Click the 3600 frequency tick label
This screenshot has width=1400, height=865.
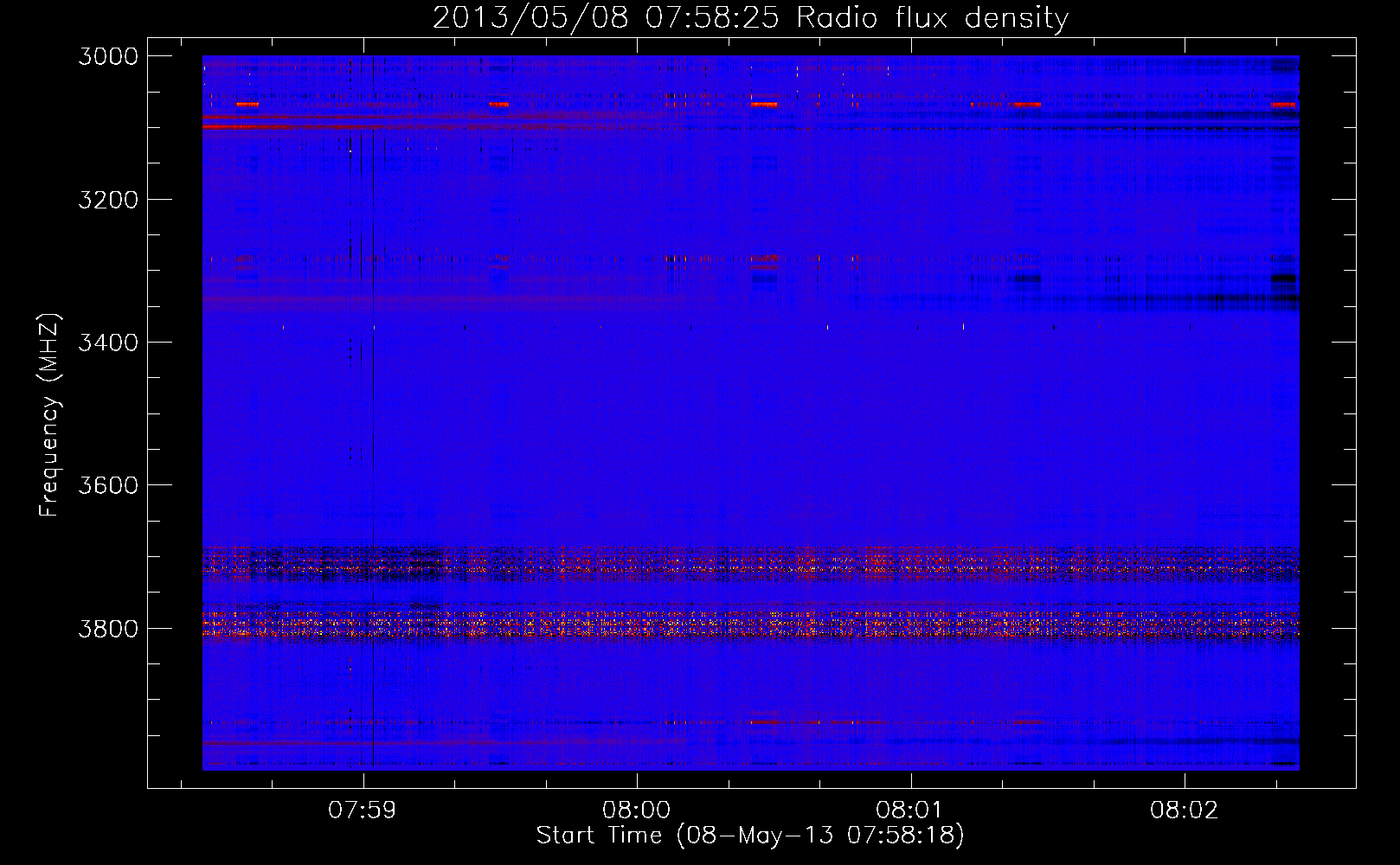pos(108,485)
